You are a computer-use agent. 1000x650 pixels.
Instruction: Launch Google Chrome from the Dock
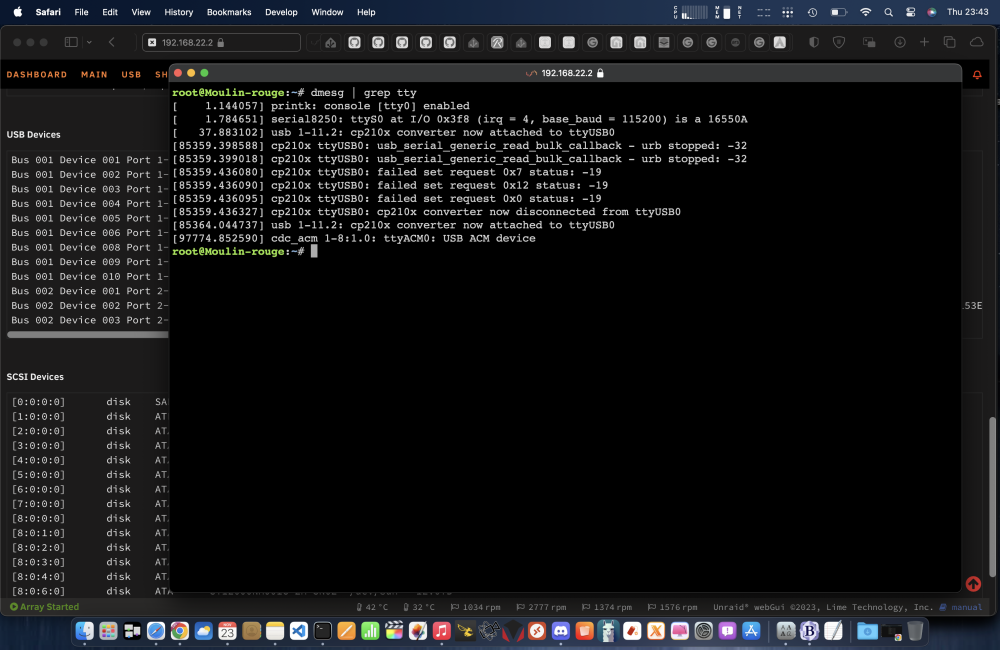[x=180, y=631]
